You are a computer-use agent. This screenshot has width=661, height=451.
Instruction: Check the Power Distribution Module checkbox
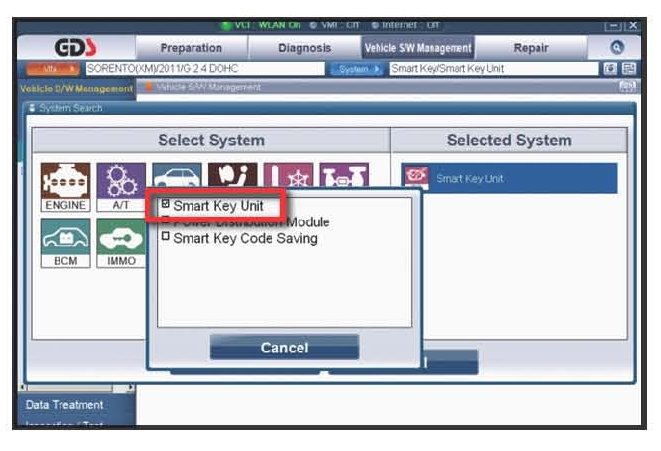pyautogui.click(x=166, y=222)
